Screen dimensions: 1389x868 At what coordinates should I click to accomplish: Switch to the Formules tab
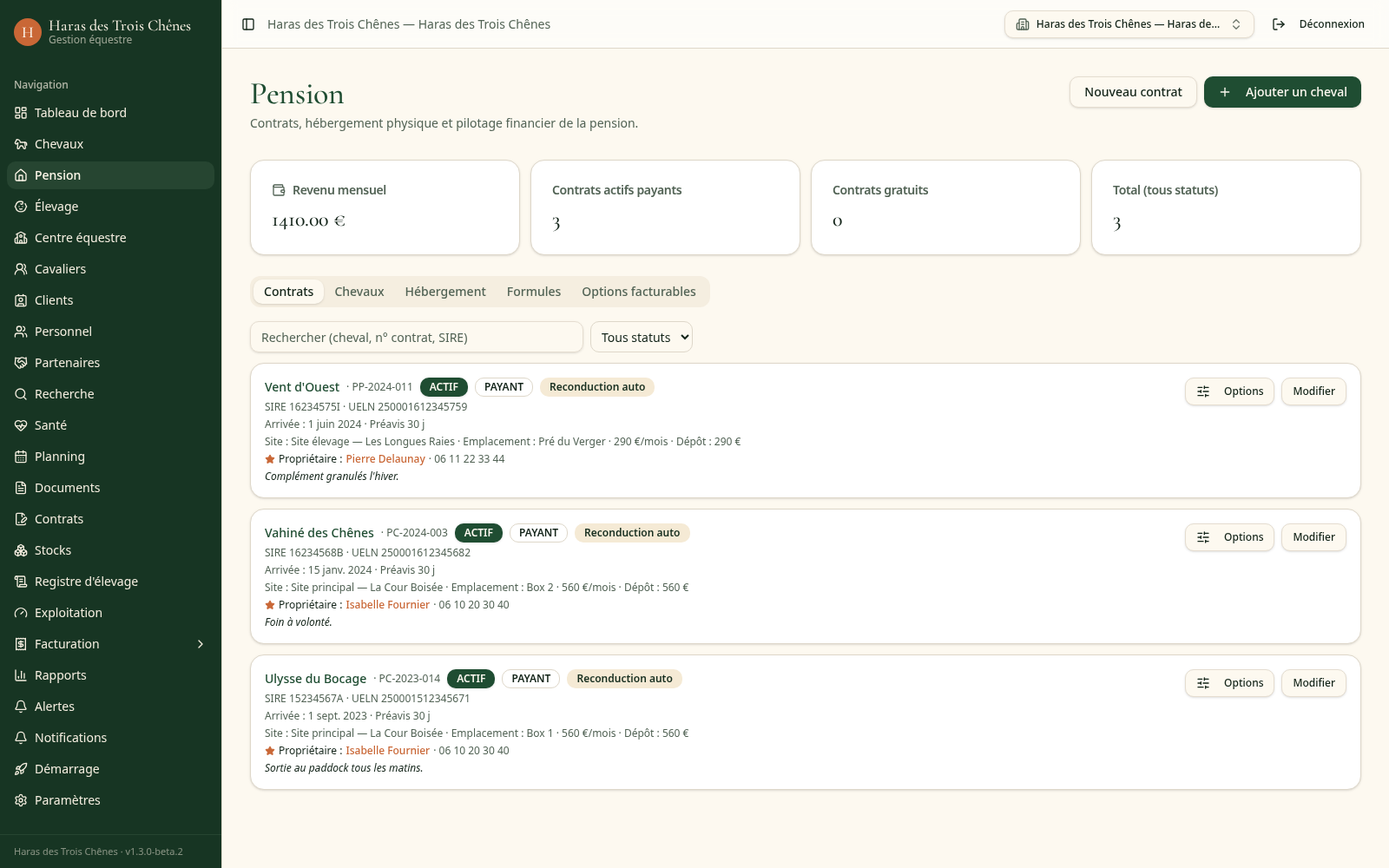tap(534, 292)
